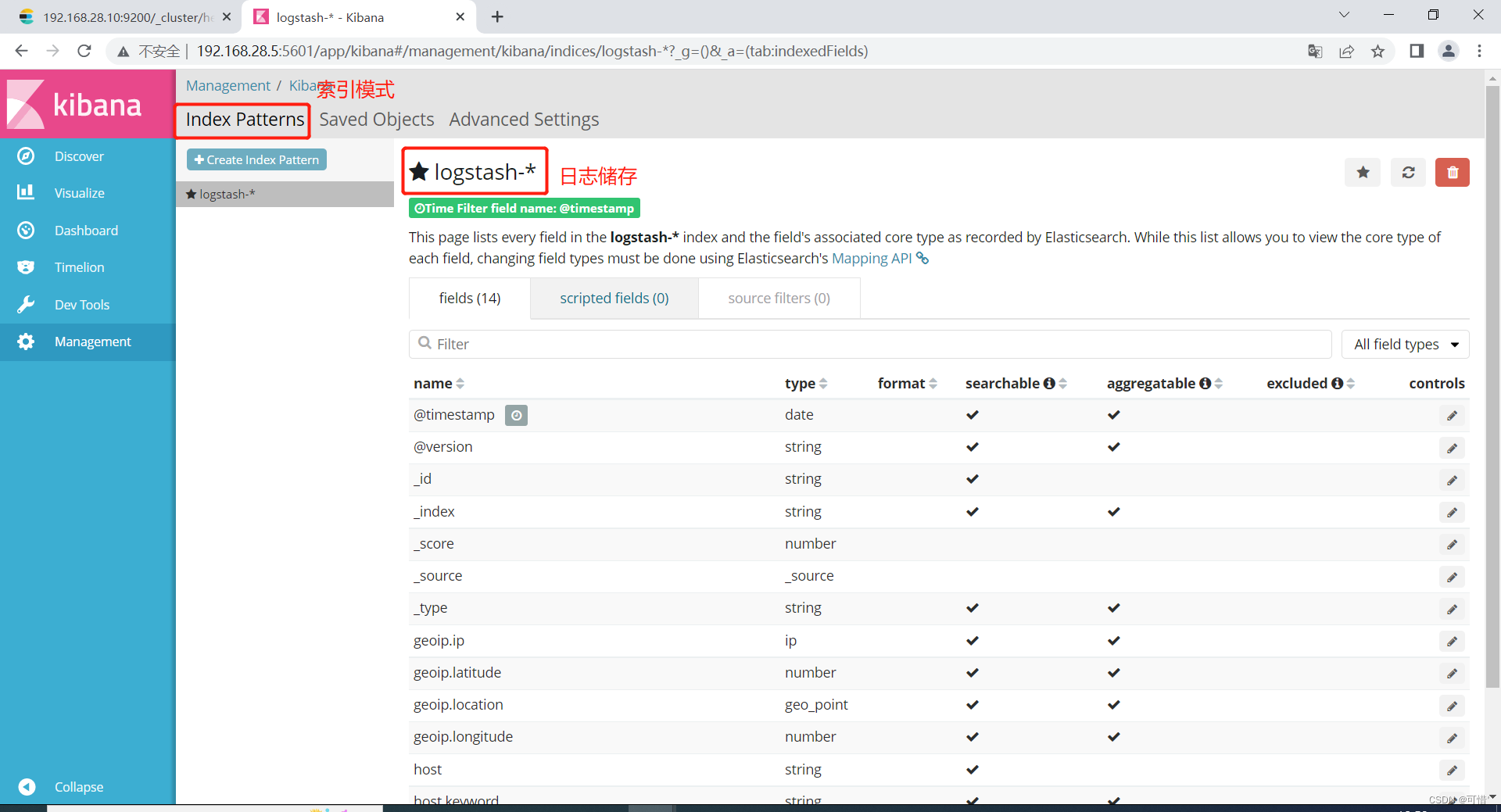Viewport: 1501px width, 812px height.
Task: Edit the _type field pencil
Action: pos(1452,609)
